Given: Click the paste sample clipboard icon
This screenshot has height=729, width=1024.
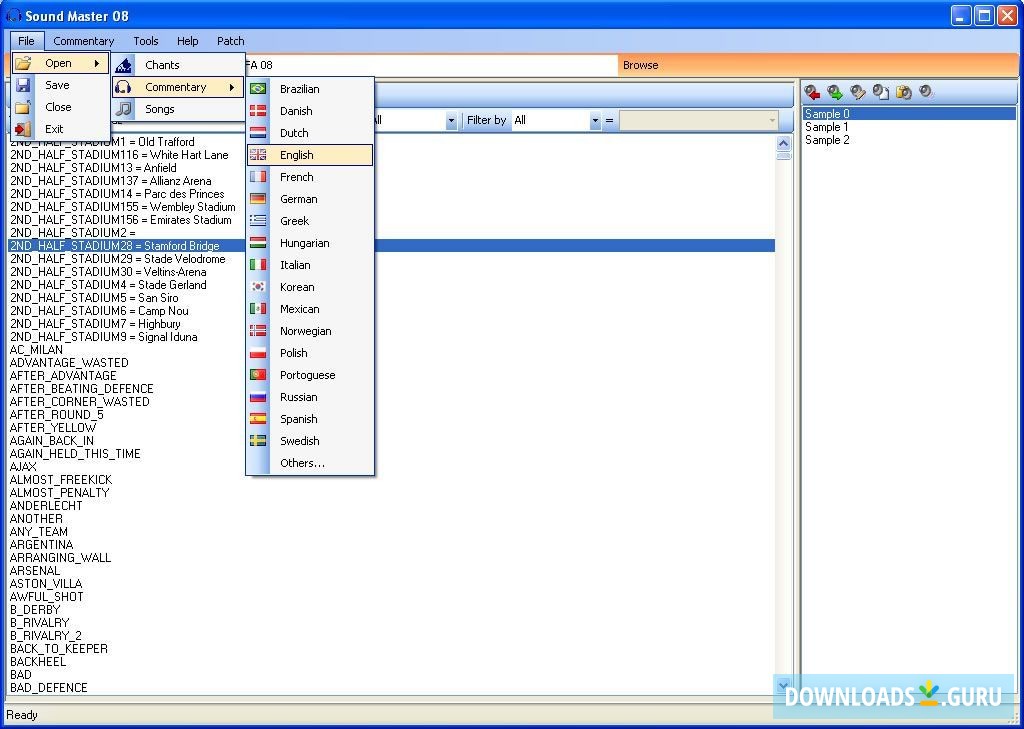Looking at the screenshot, I should click(x=903, y=92).
